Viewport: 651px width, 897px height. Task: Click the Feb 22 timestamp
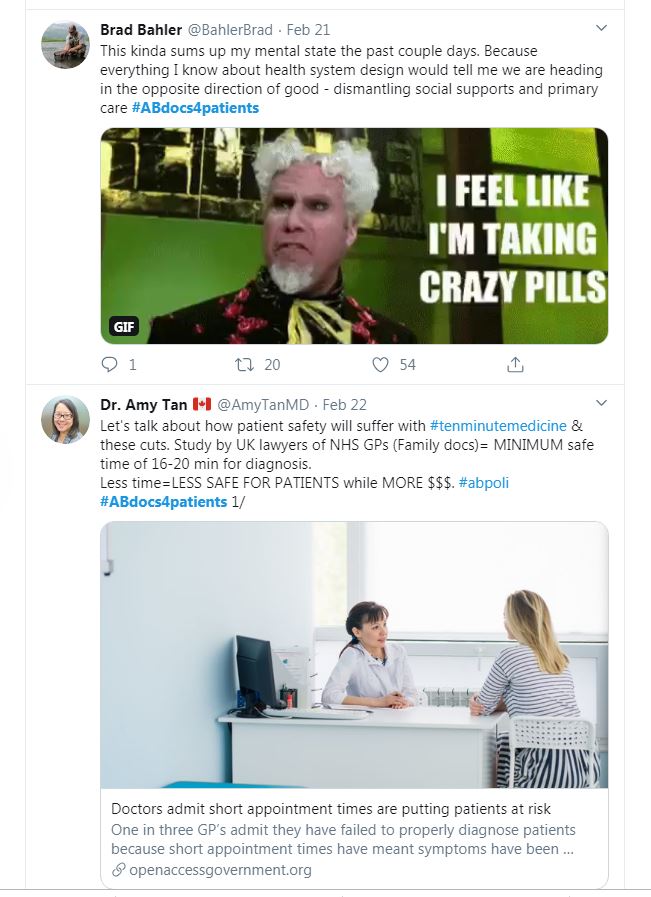(x=345, y=405)
